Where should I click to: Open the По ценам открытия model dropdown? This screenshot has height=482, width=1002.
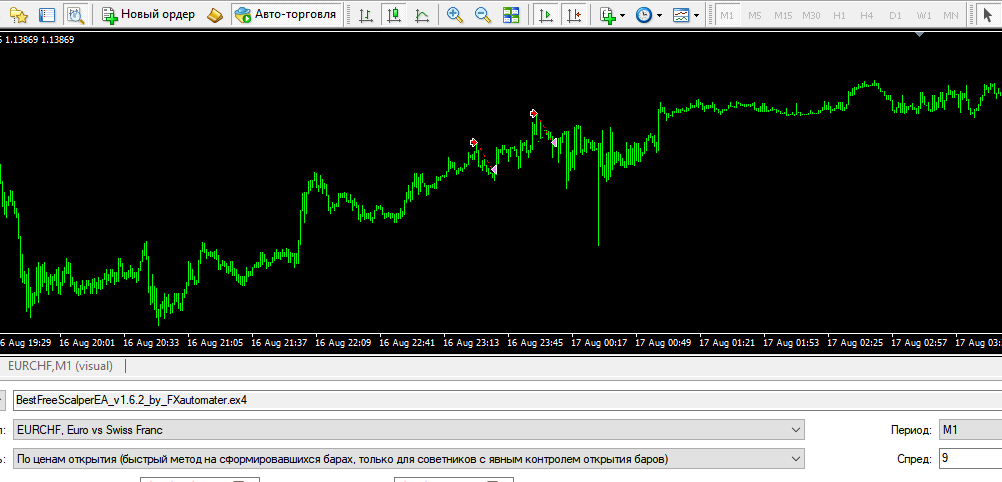(408, 459)
